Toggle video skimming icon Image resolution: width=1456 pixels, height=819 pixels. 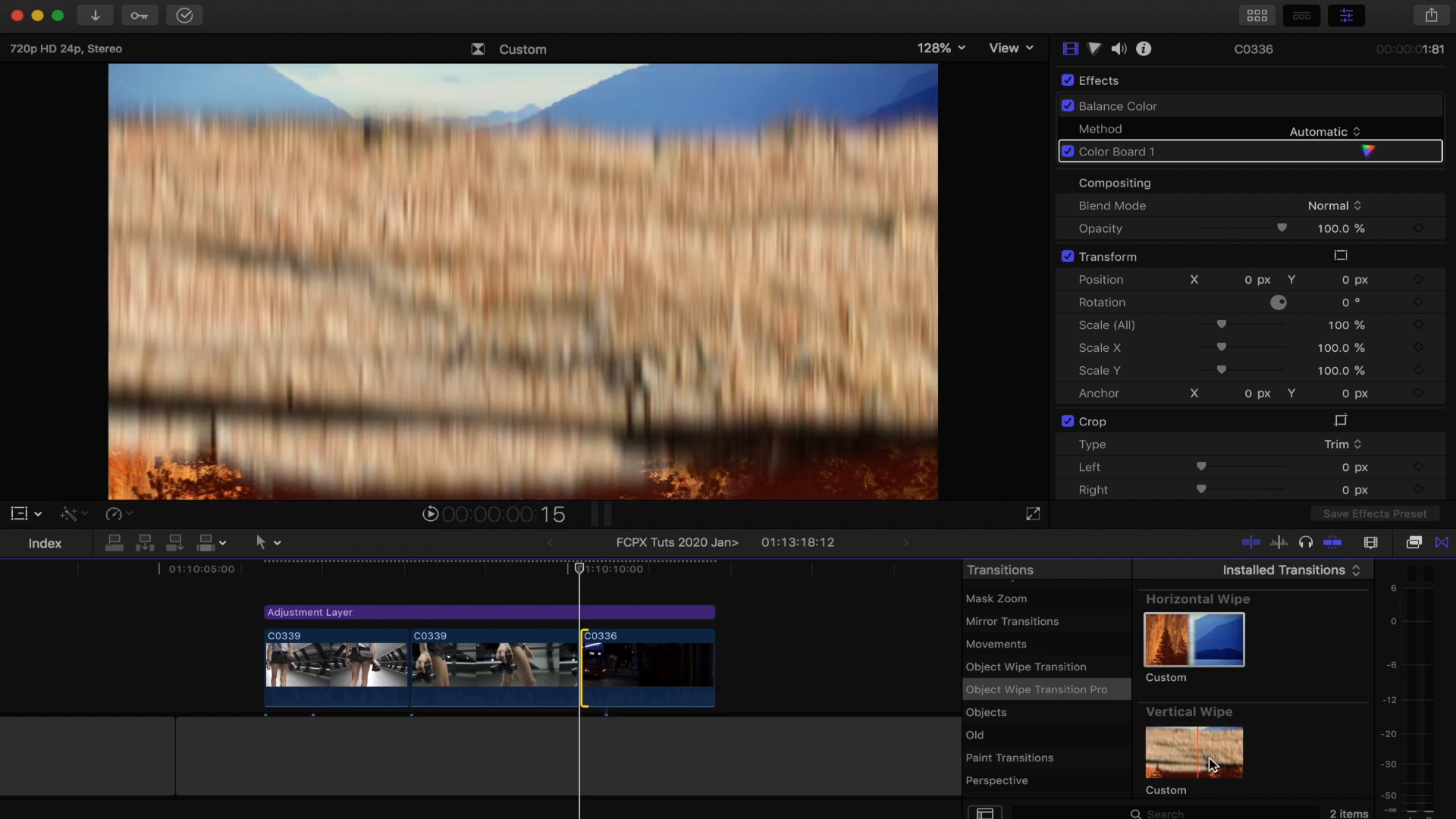click(1251, 542)
